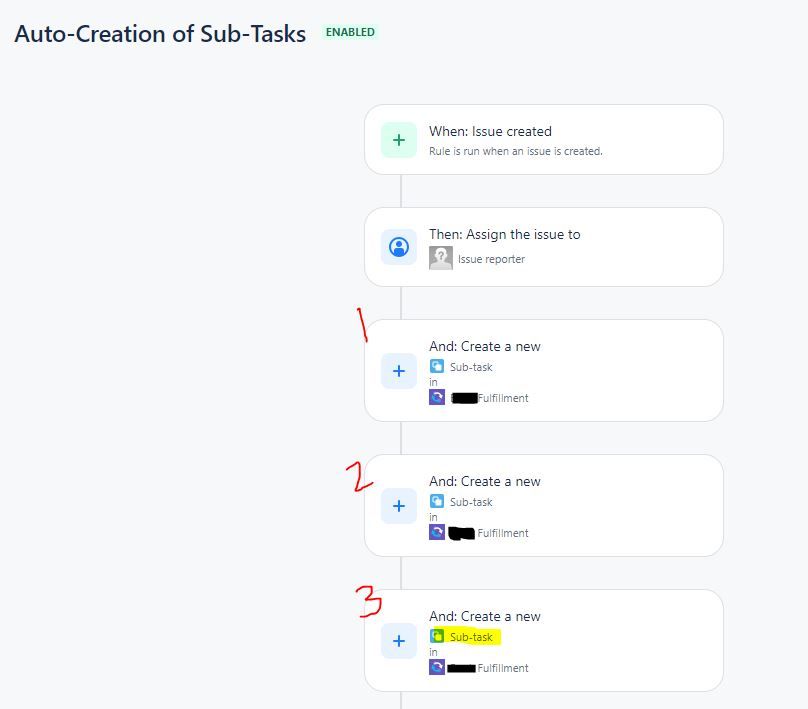Toggle the ENABLED status badge
The image size is (808, 709).
point(349,31)
